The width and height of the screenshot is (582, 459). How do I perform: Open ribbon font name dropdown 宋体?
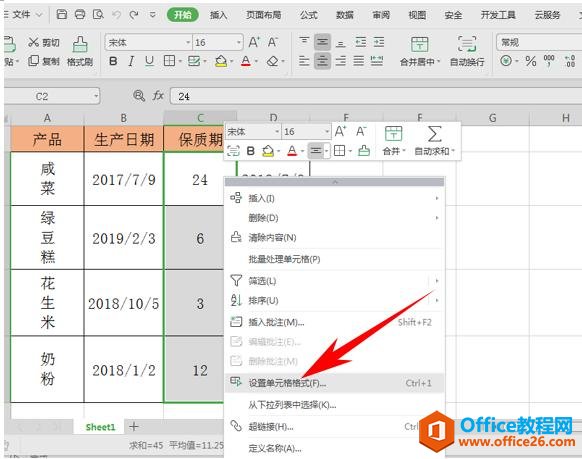coord(188,43)
